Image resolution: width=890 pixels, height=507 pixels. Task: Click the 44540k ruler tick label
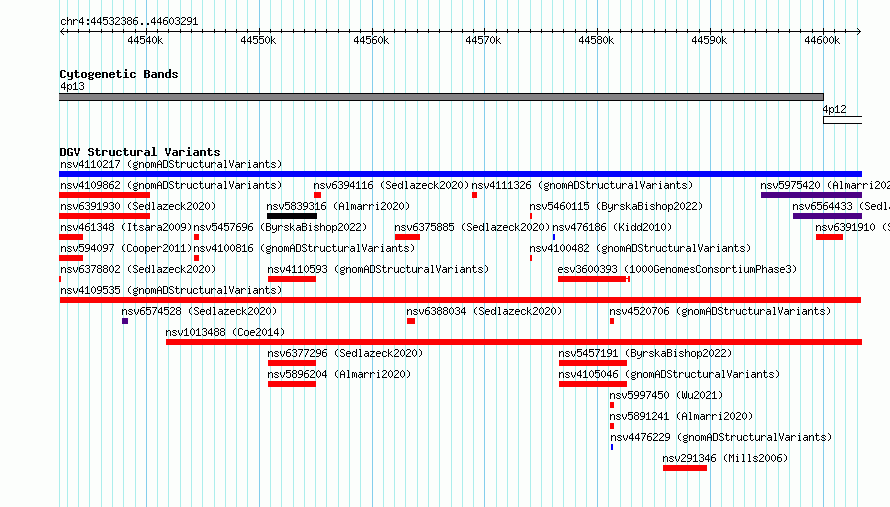(145, 40)
